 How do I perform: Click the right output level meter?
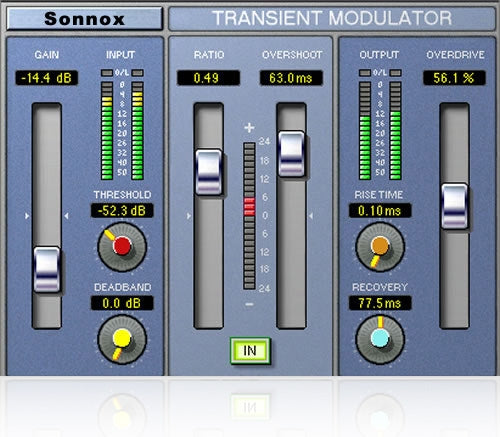coord(395,130)
